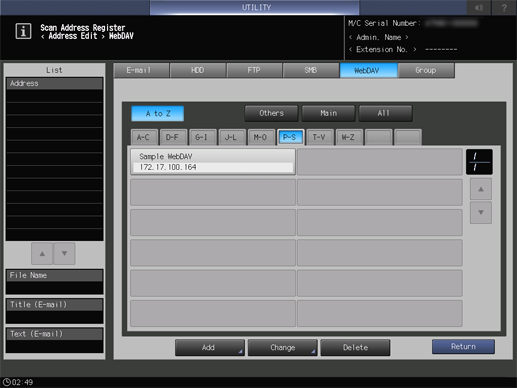Open help with the question mark icon

click(504, 7)
